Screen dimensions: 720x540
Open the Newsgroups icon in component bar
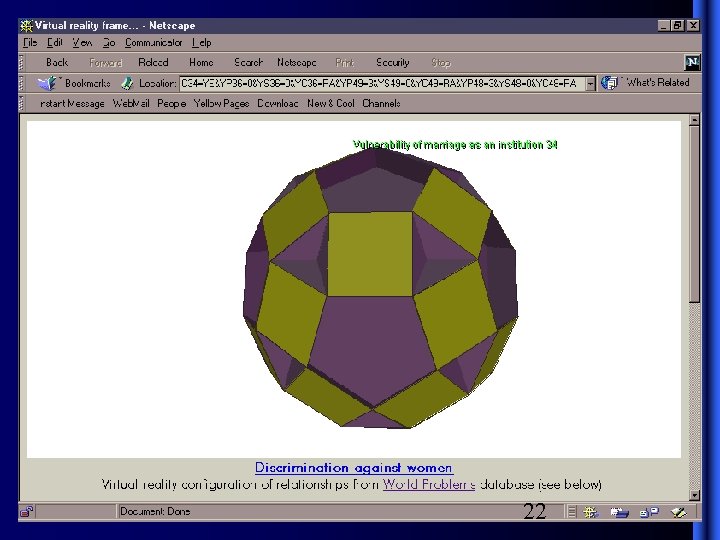(x=649, y=512)
